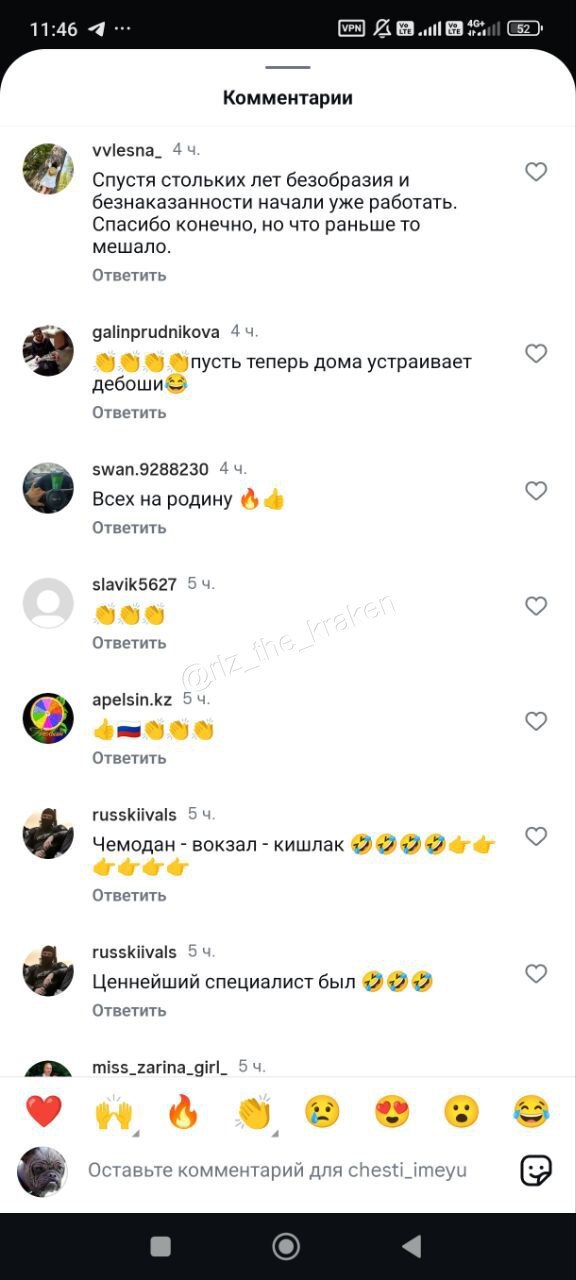The height and width of the screenshot is (1280, 576).
Task: Focus the Оставьте комментарий input field
Action: pyautogui.click(x=277, y=1170)
